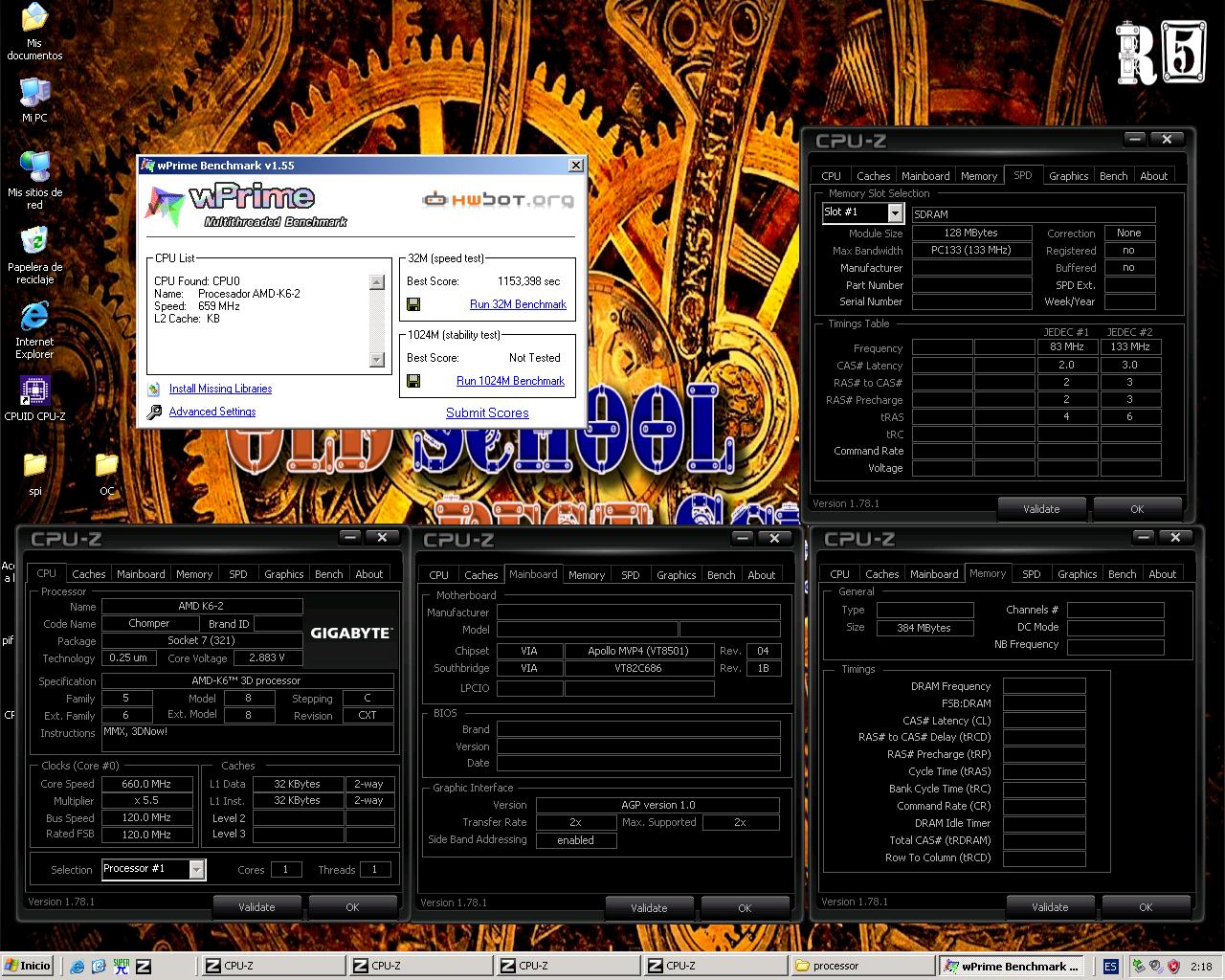Image resolution: width=1225 pixels, height=980 pixels.
Task: Click OK in the SPD window
Action: coord(1137,509)
